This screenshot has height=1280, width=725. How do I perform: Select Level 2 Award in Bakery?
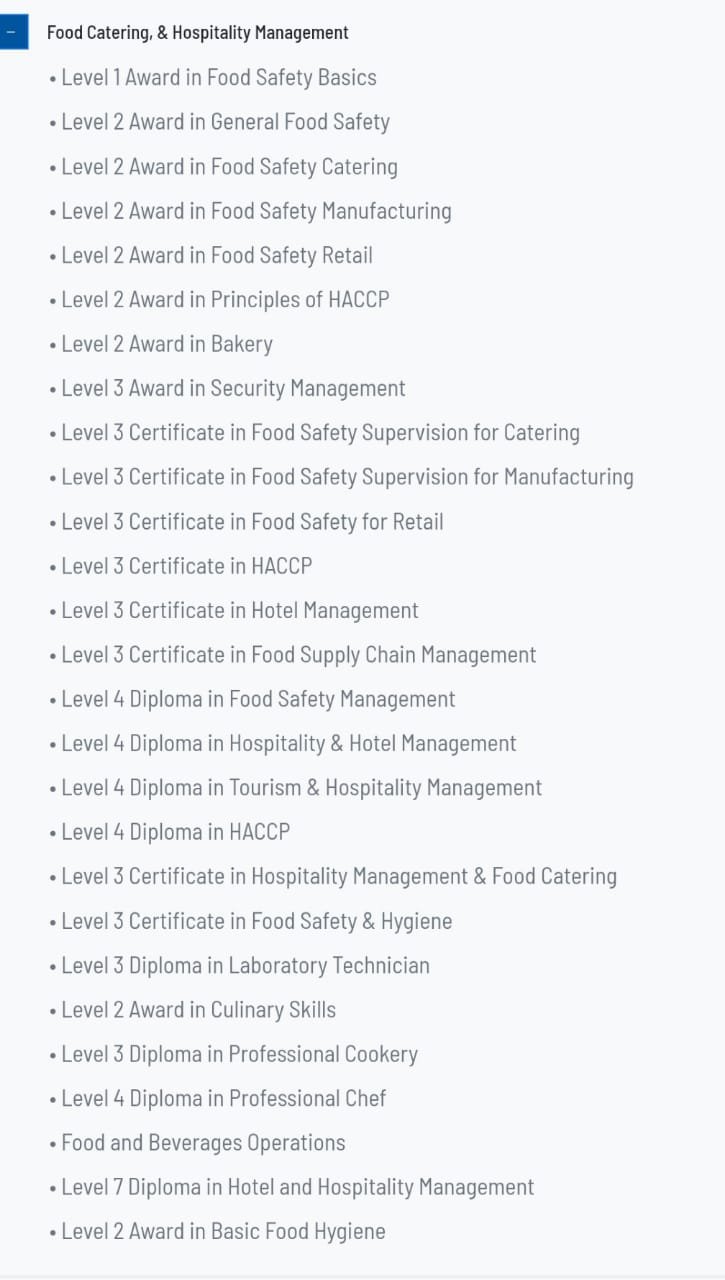click(x=167, y=344)
